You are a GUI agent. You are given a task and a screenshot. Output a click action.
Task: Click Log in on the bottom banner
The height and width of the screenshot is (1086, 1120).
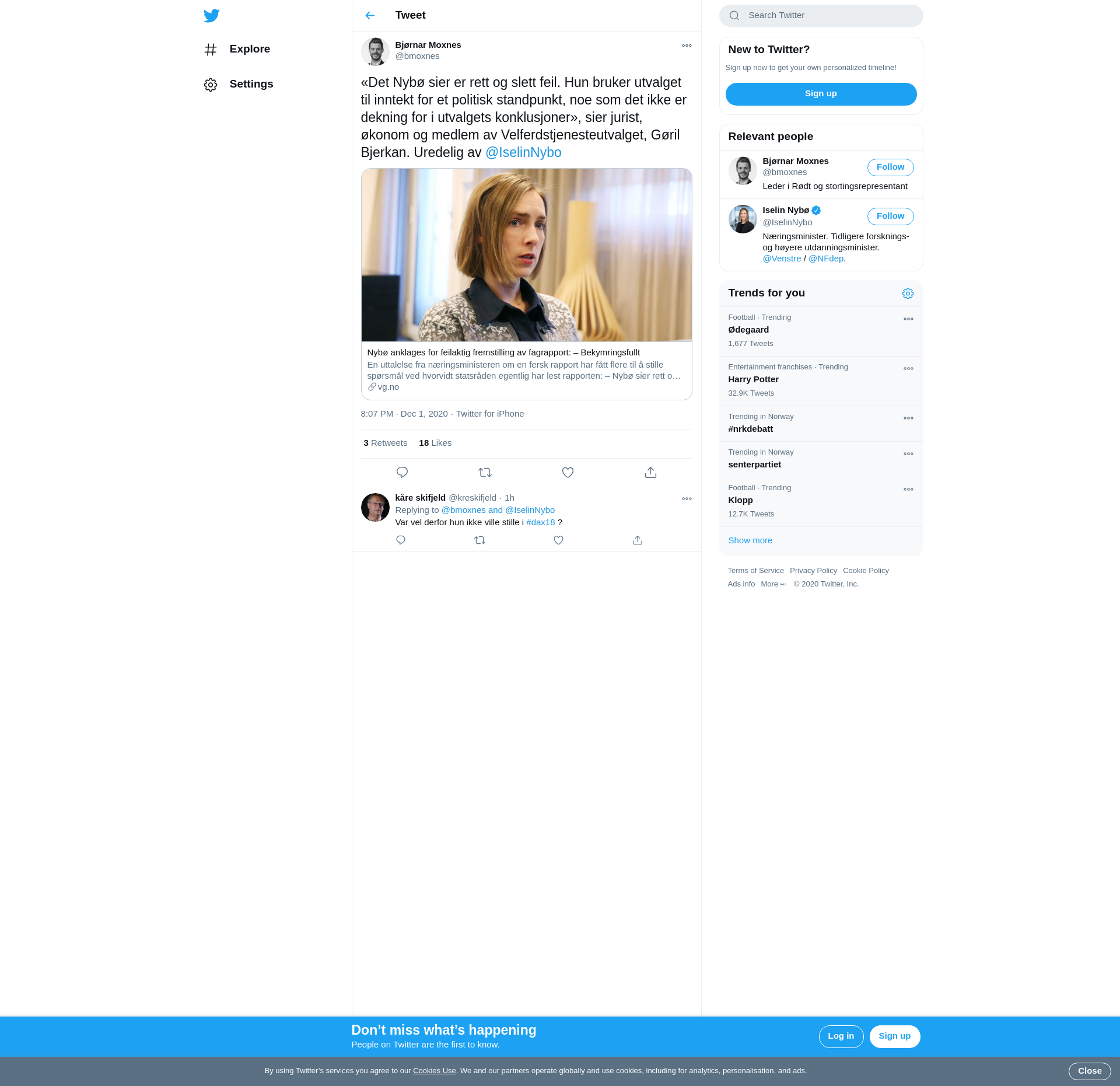click(841, 1036)
